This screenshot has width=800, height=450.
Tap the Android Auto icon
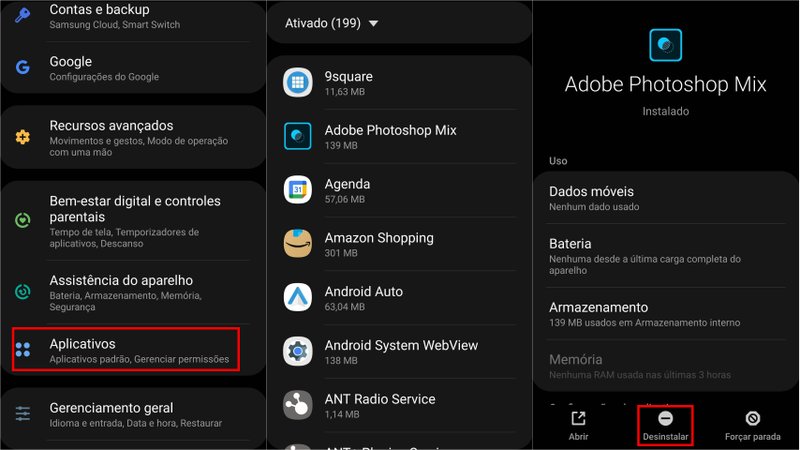[297, 297]
